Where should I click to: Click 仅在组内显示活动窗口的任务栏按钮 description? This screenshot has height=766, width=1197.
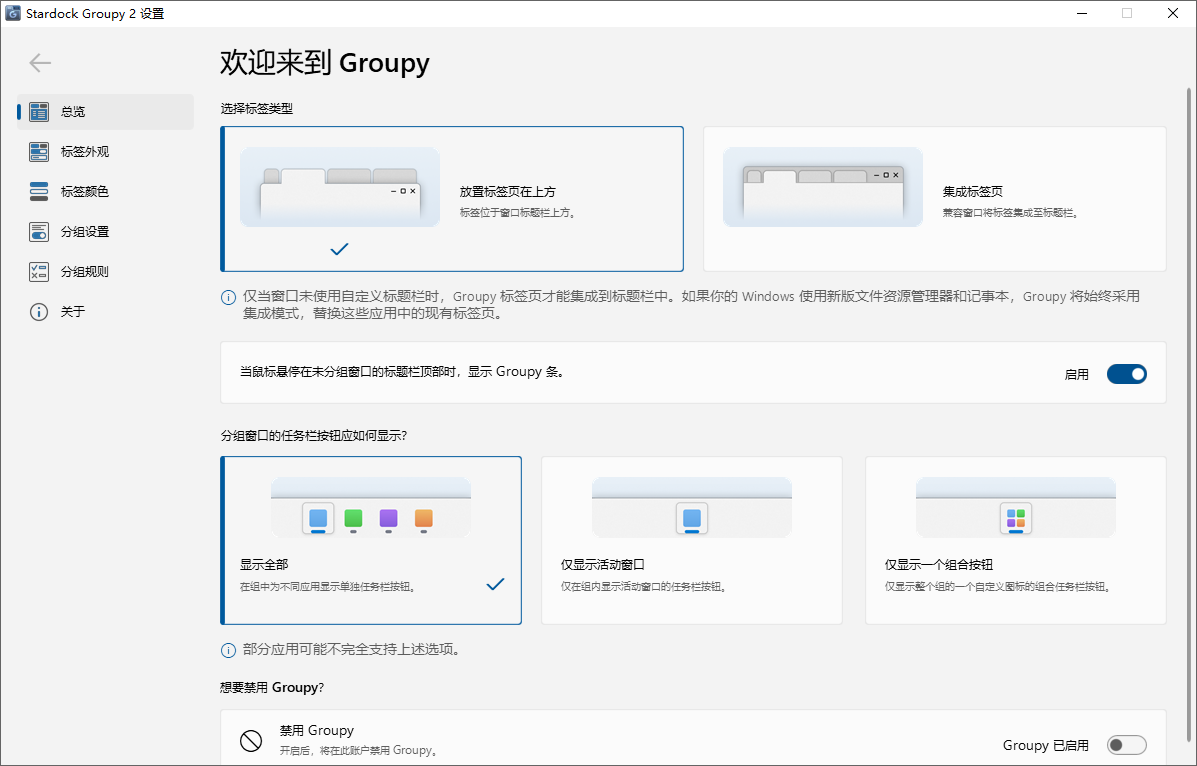coord(644,587)
